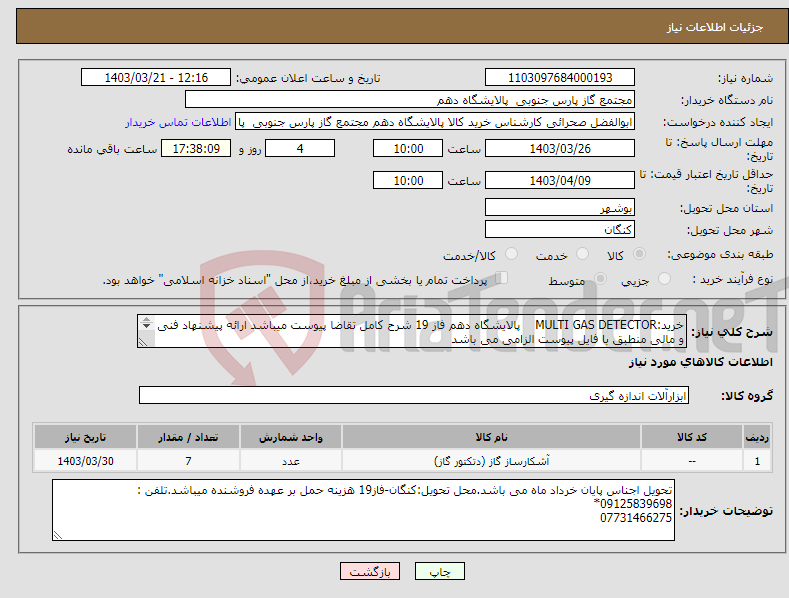This screenshot has width=789, height=598.
Task: Click the description box scroll down arrow
Action: pyautogui.click(x=146, y=326)
